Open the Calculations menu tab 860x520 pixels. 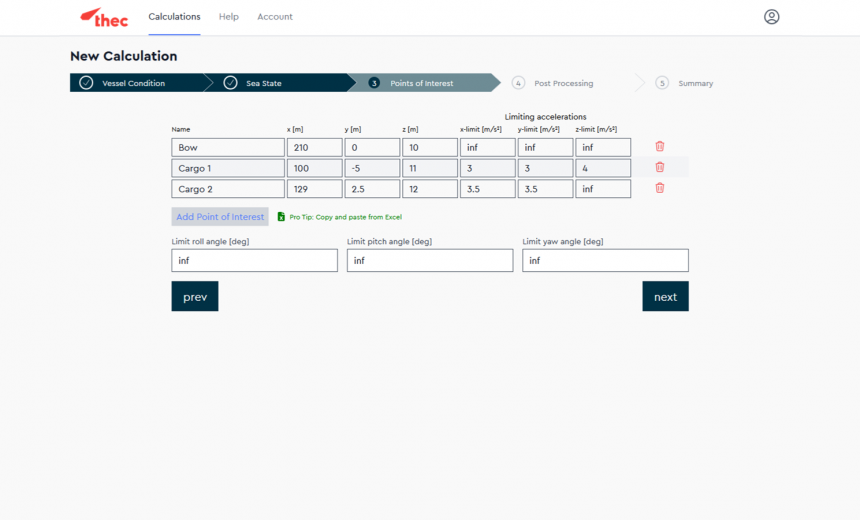pos(174,17)
